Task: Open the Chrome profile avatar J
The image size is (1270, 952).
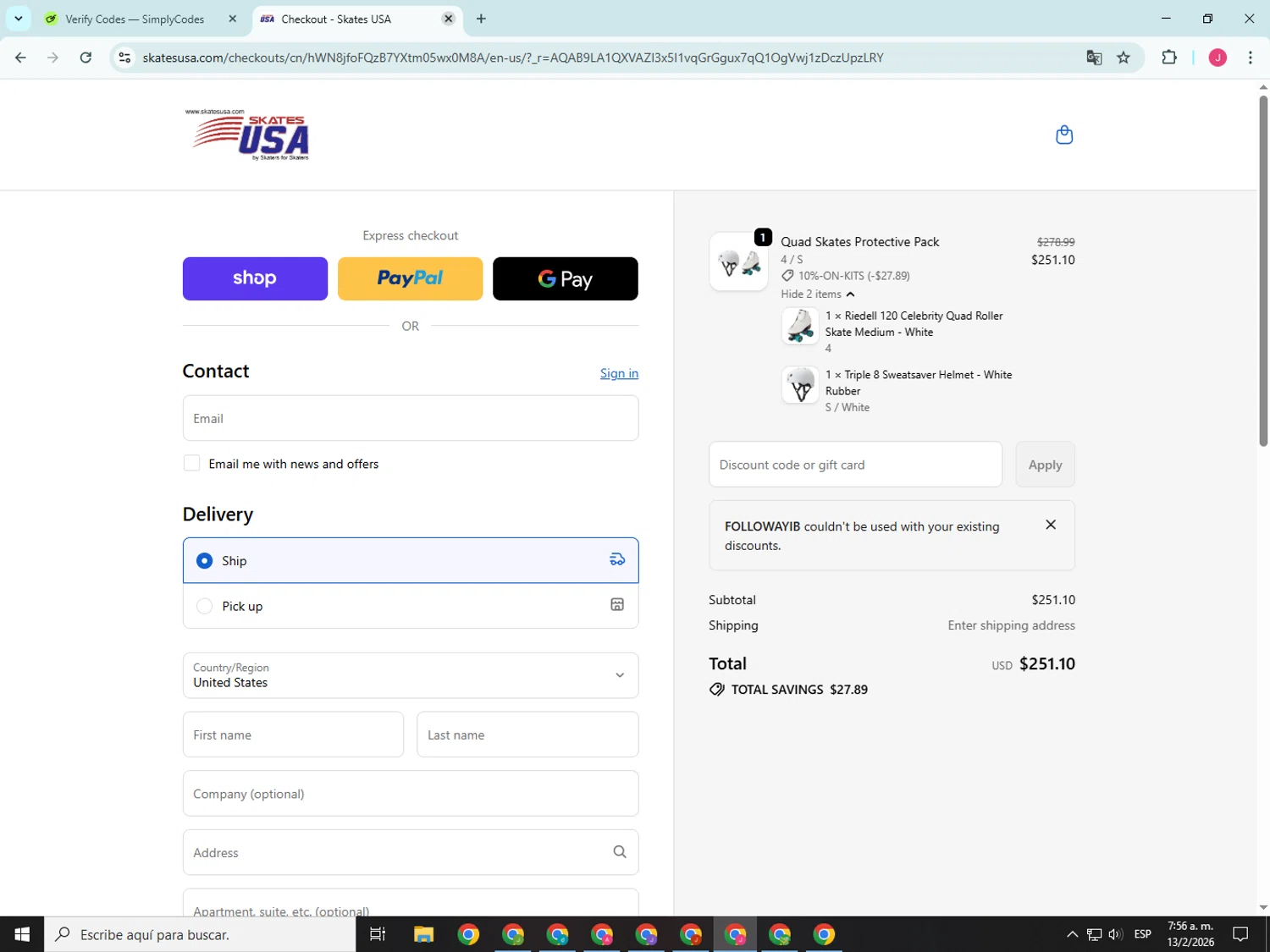Action: tap(1218, 58)
